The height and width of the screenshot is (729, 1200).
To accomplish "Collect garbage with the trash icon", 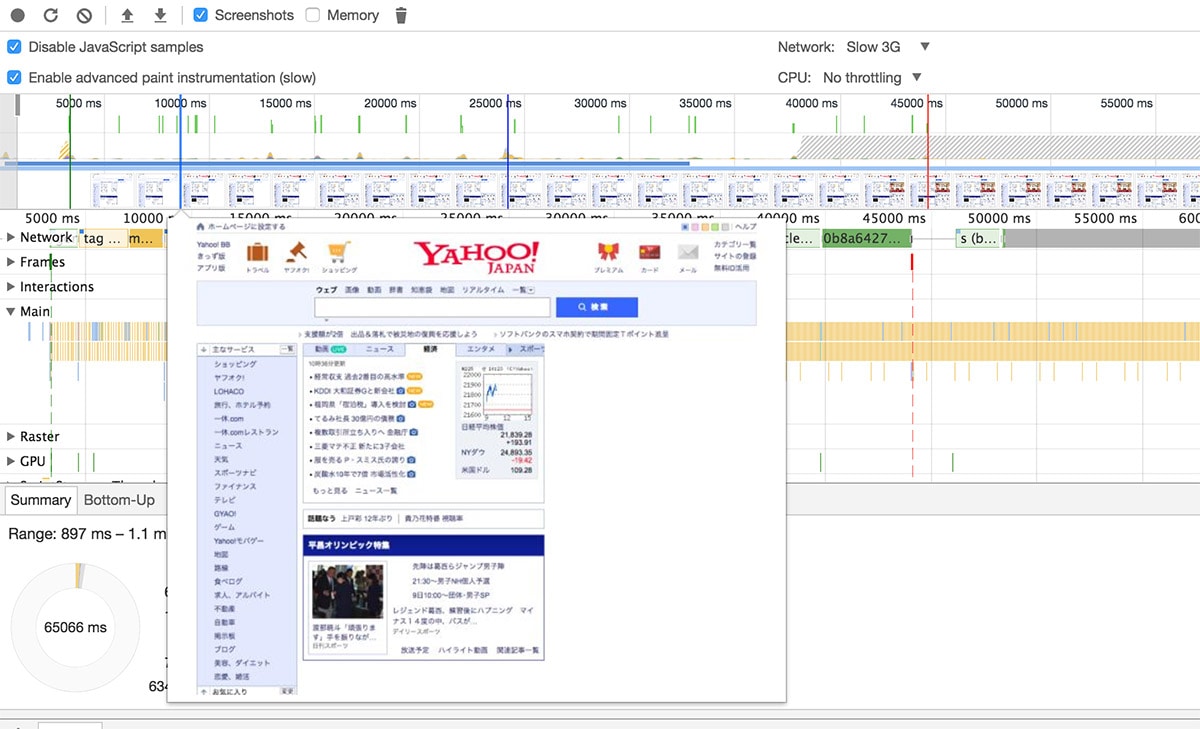I will tap(401, 16).
